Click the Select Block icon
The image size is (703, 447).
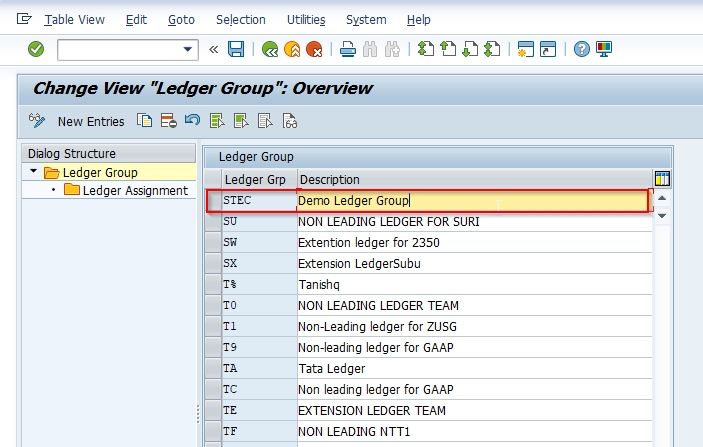click(x=241, y=121)
